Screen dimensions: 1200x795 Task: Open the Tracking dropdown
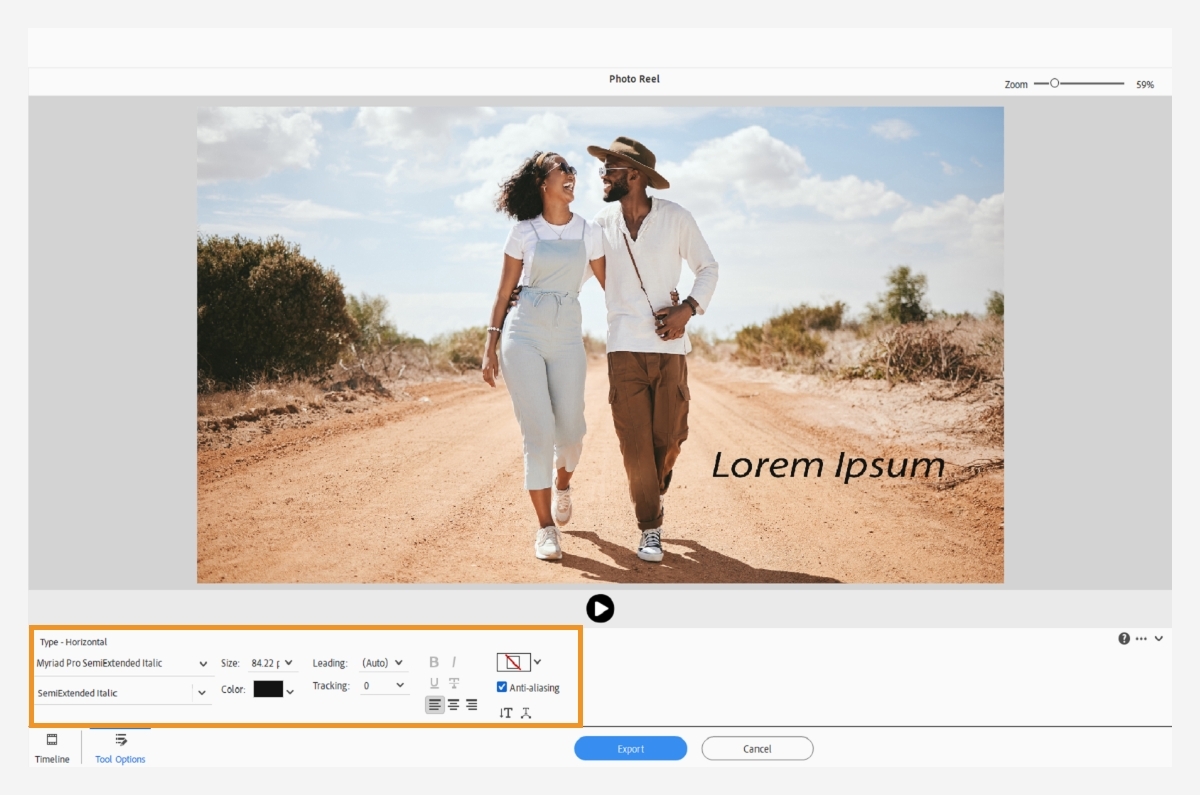[385, 685]
